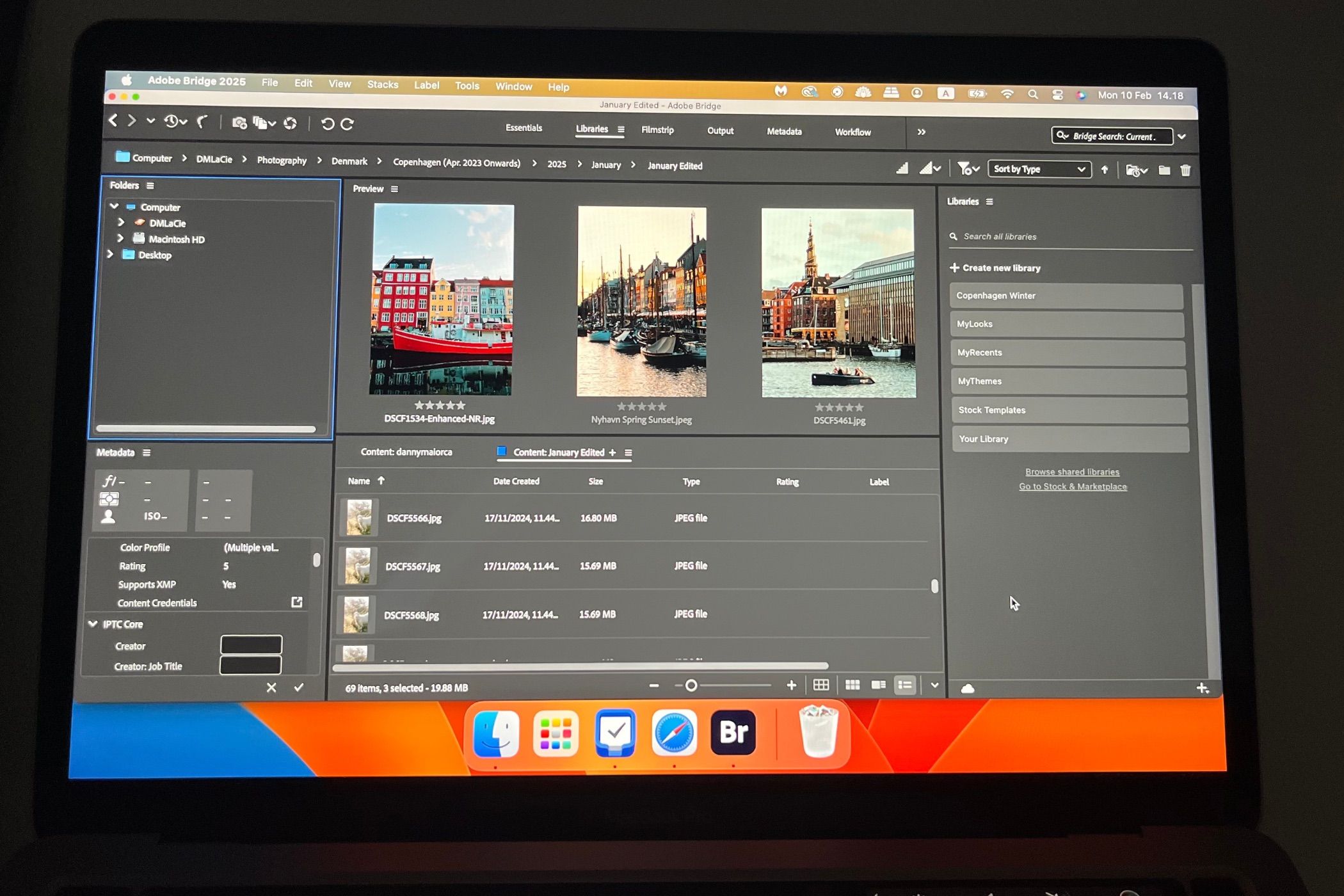Collapse the Computer tree item in Folders
This screenshot has height=896, width=1344.
115,207
